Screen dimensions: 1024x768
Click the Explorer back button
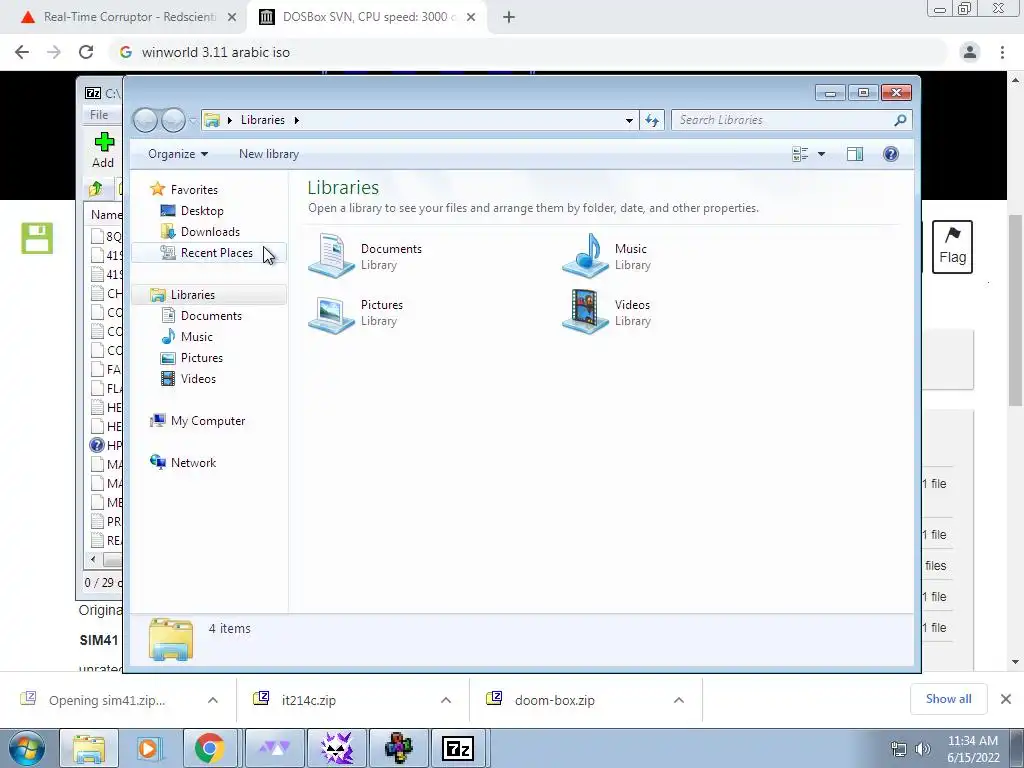tap(145, 120)
